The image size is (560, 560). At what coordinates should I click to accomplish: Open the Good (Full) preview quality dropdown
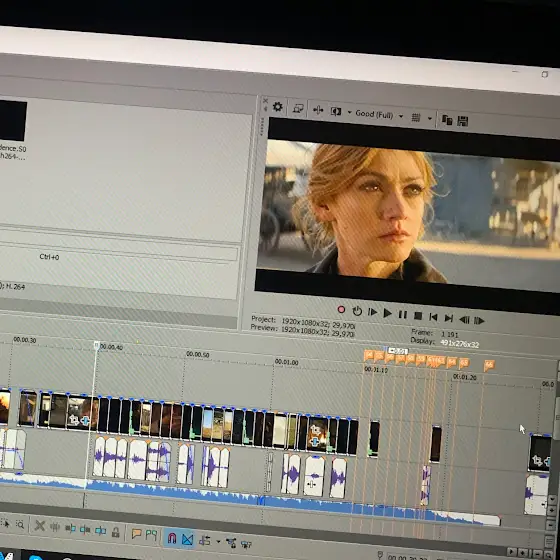click(379, 115)
